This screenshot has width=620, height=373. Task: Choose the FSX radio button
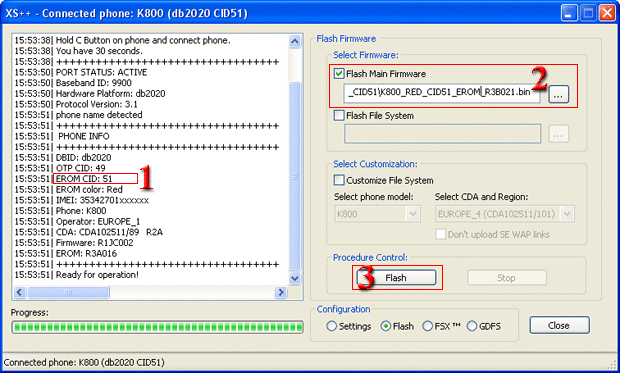coord(427,326)
